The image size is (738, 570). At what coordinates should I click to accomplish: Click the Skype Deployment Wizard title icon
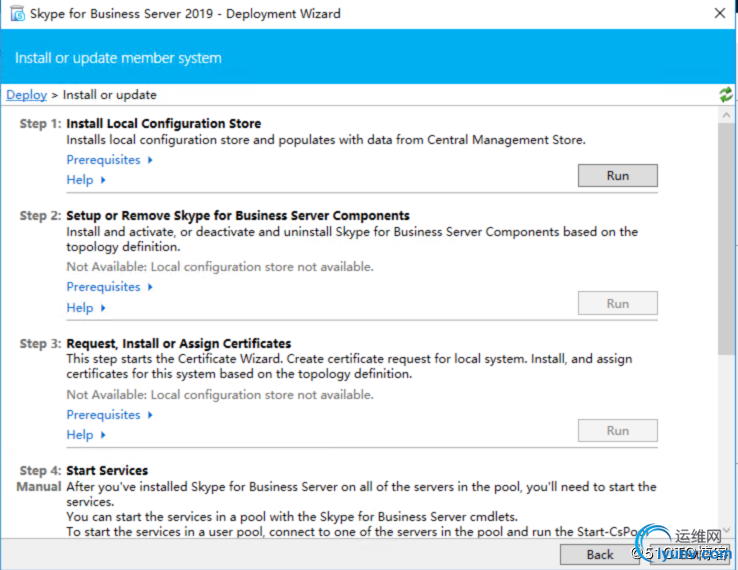[17, 14]
